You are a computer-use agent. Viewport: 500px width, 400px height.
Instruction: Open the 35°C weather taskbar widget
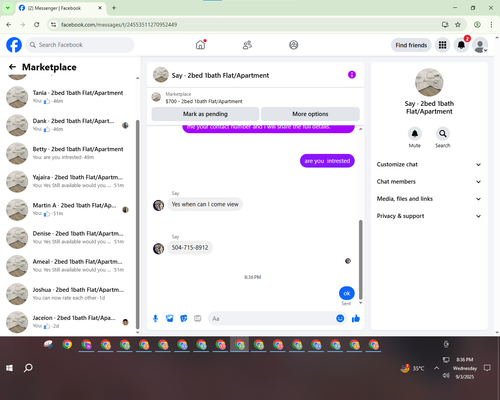coord(413,368)
